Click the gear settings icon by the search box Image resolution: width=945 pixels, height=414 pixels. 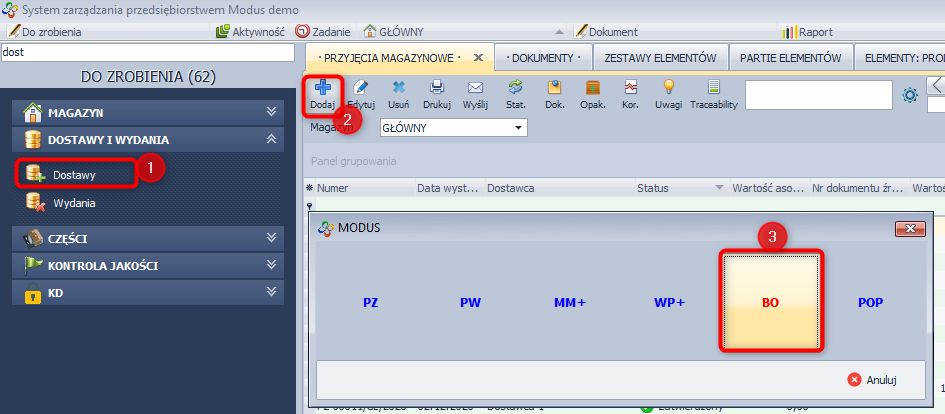tap(909, 95)
